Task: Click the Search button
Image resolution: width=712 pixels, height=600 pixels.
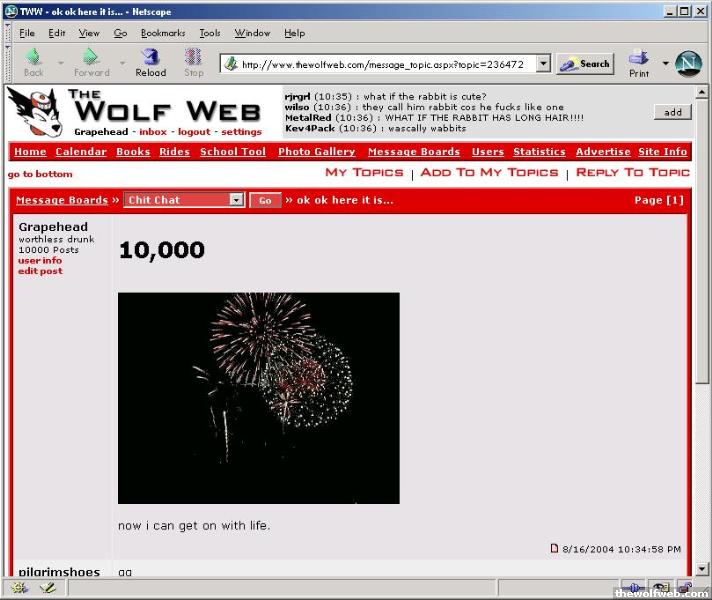Action: tap(585, 63)
